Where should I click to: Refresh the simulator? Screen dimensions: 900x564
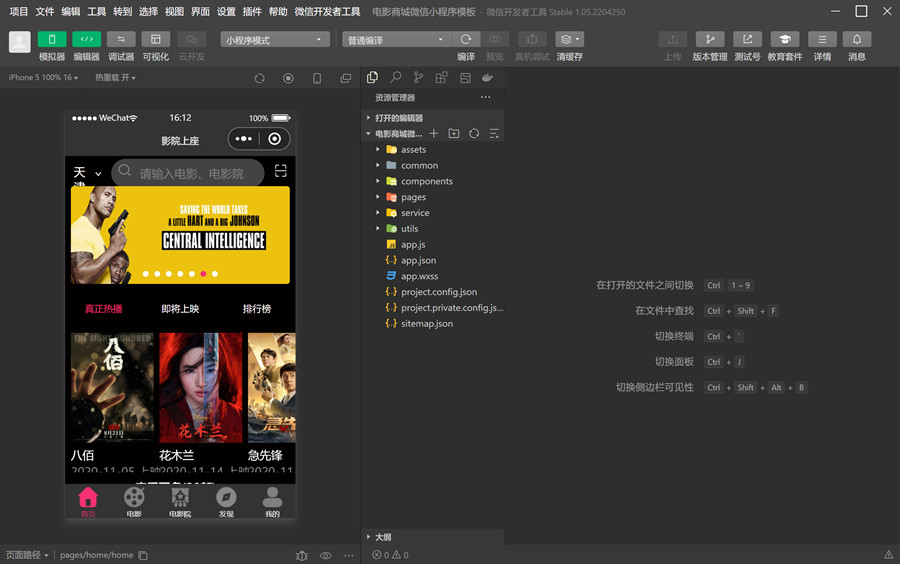(x=259, y=78)
